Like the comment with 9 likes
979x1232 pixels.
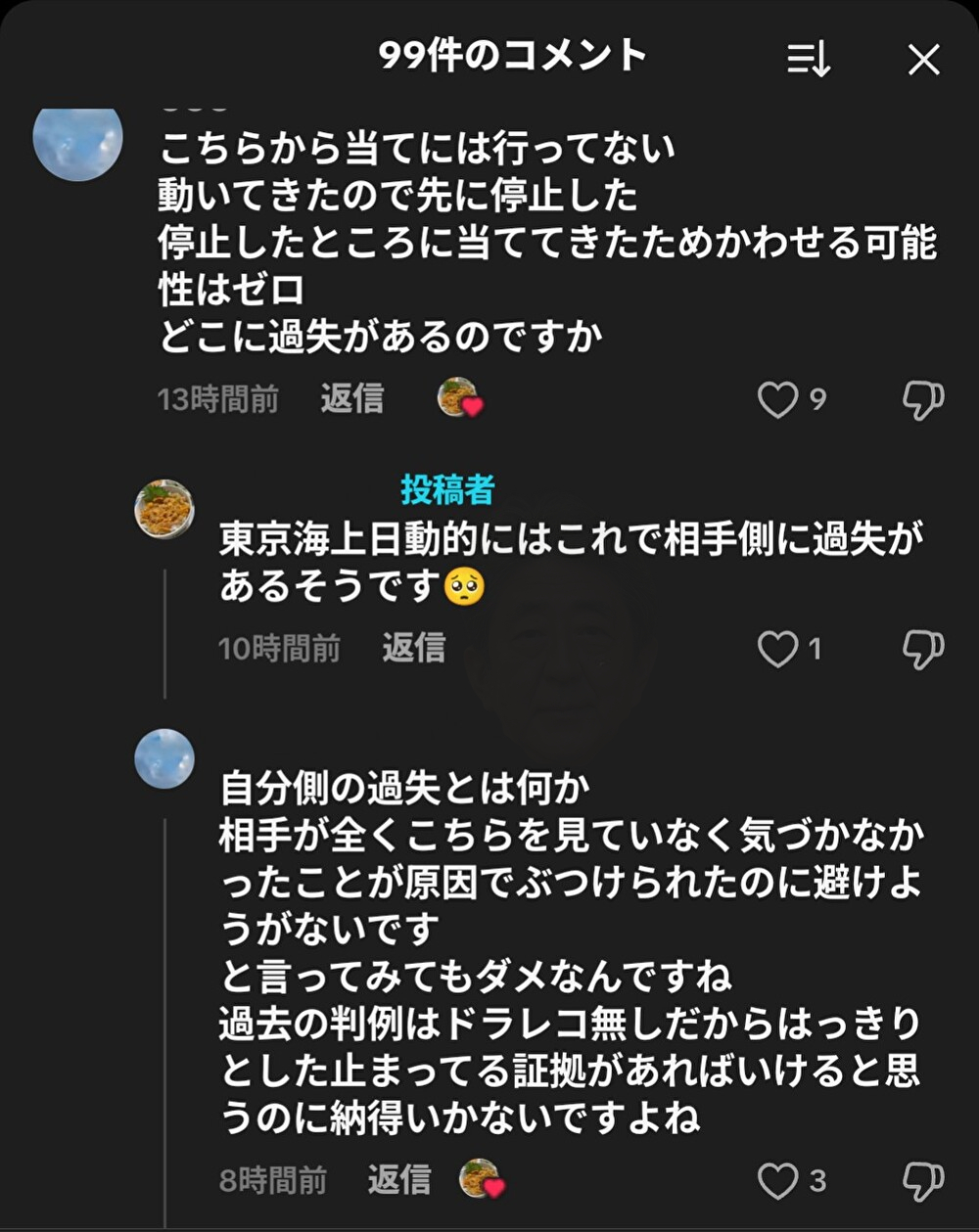[778, 399]
